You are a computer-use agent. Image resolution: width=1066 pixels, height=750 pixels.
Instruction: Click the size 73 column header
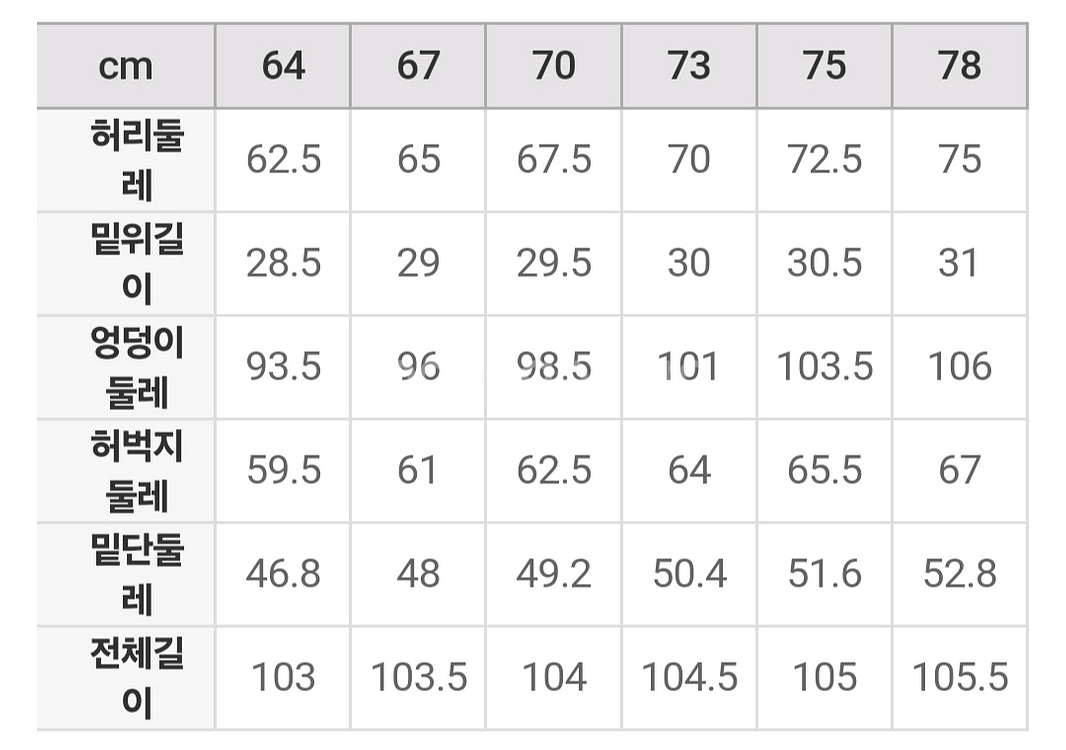point(689,66)
